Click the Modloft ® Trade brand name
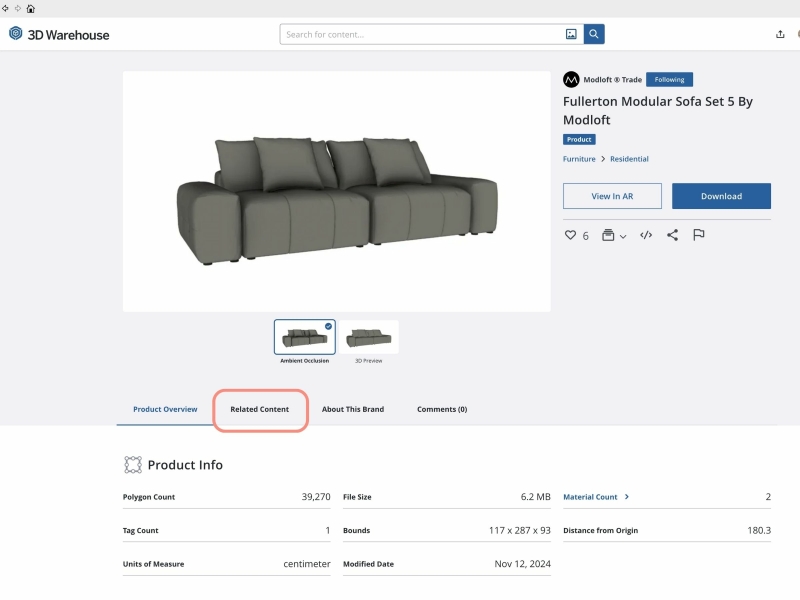 point(612,80)
